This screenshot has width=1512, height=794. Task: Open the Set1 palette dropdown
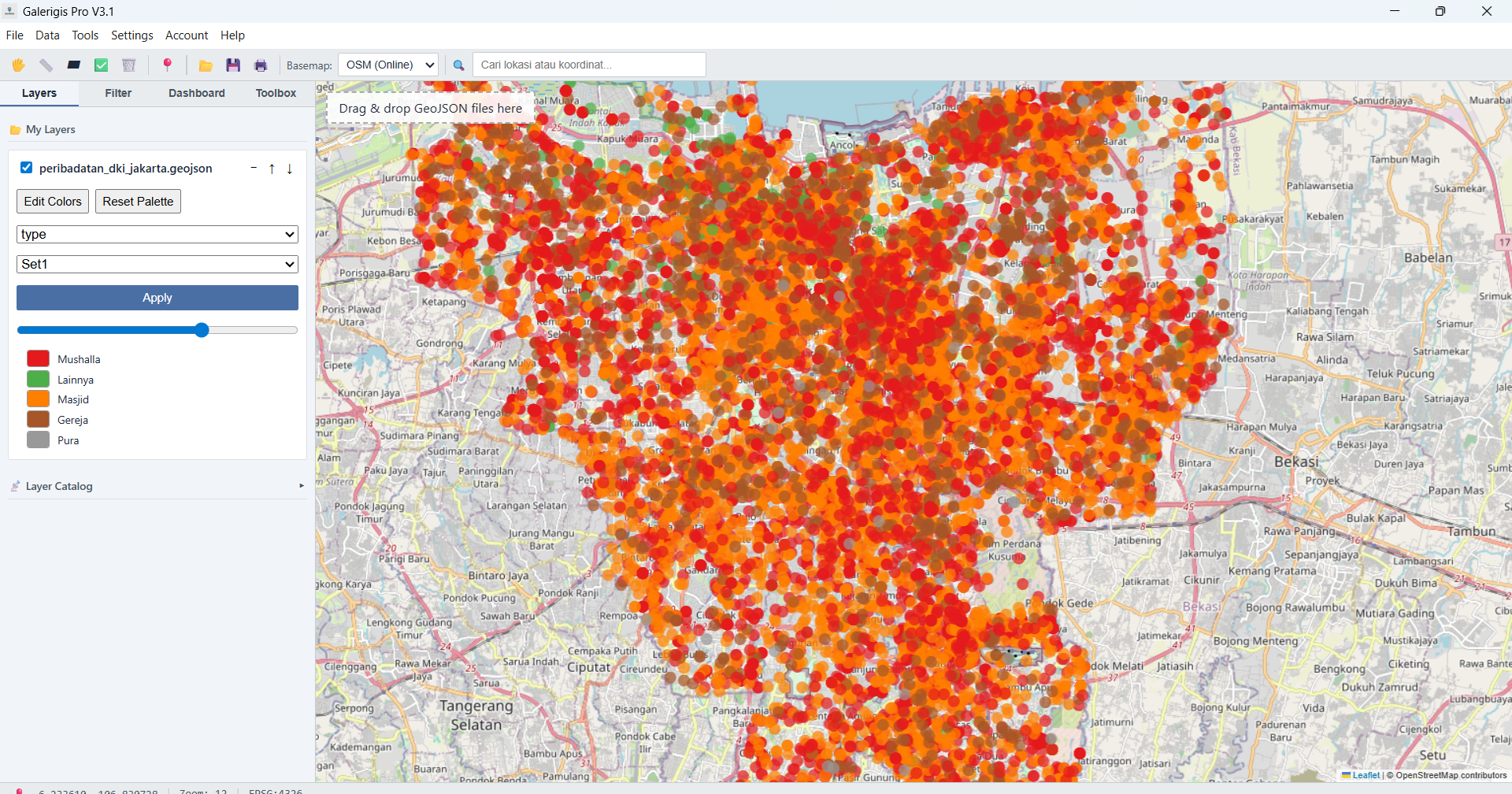157,264
